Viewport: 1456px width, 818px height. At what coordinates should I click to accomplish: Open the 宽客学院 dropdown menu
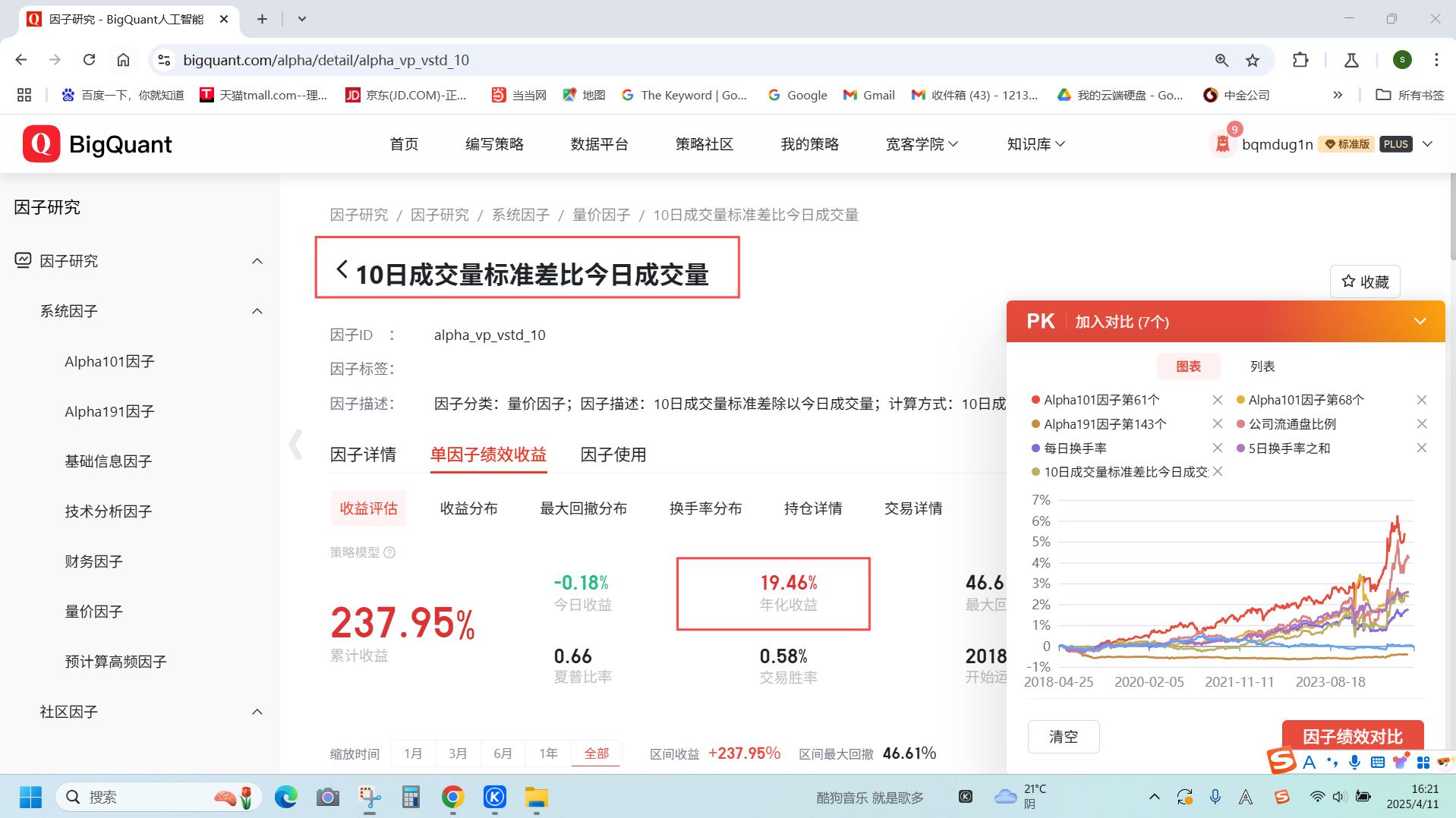(x=922, y=144)
